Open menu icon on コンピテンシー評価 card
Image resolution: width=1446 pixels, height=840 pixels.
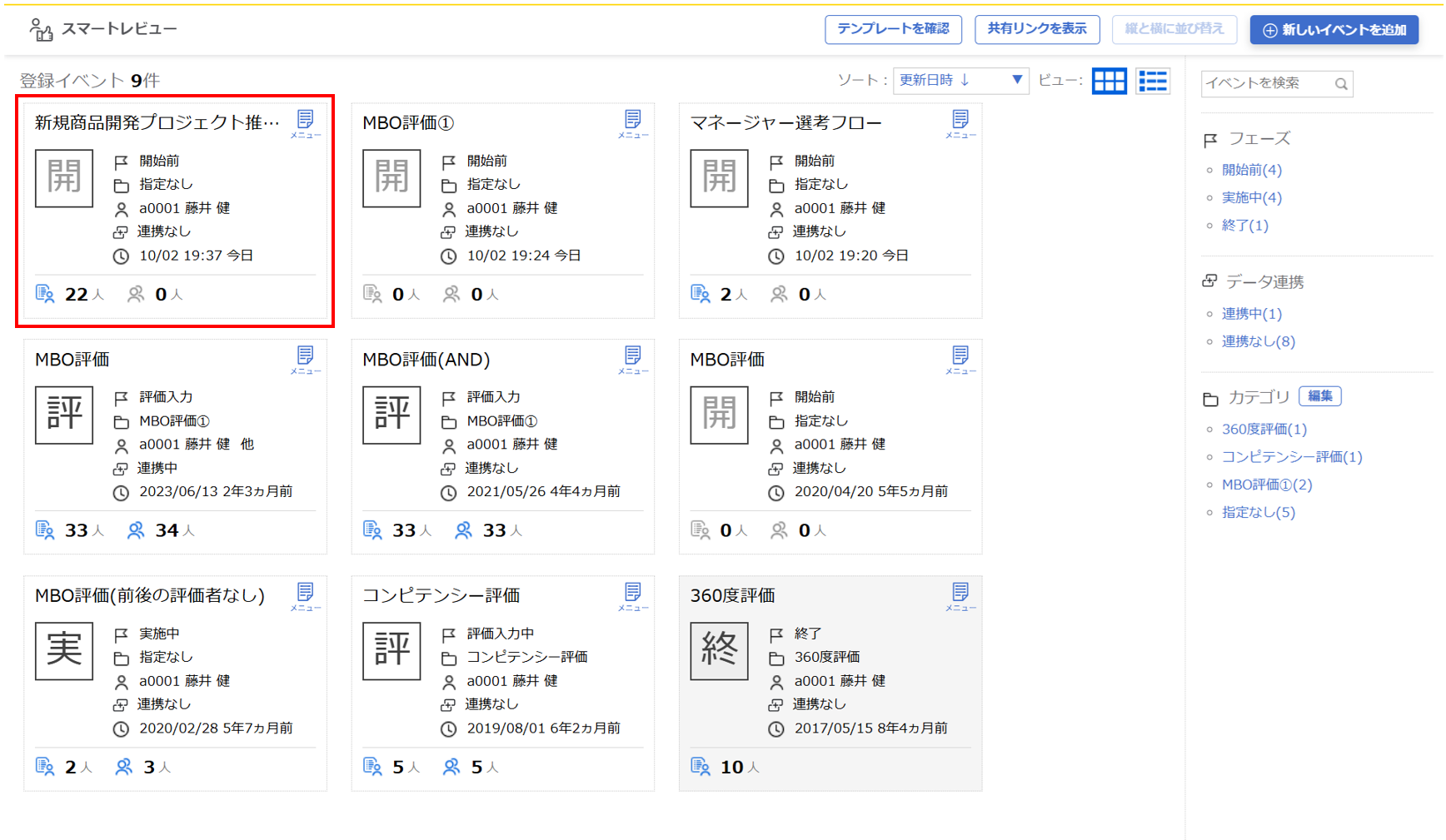pos(632,596)
